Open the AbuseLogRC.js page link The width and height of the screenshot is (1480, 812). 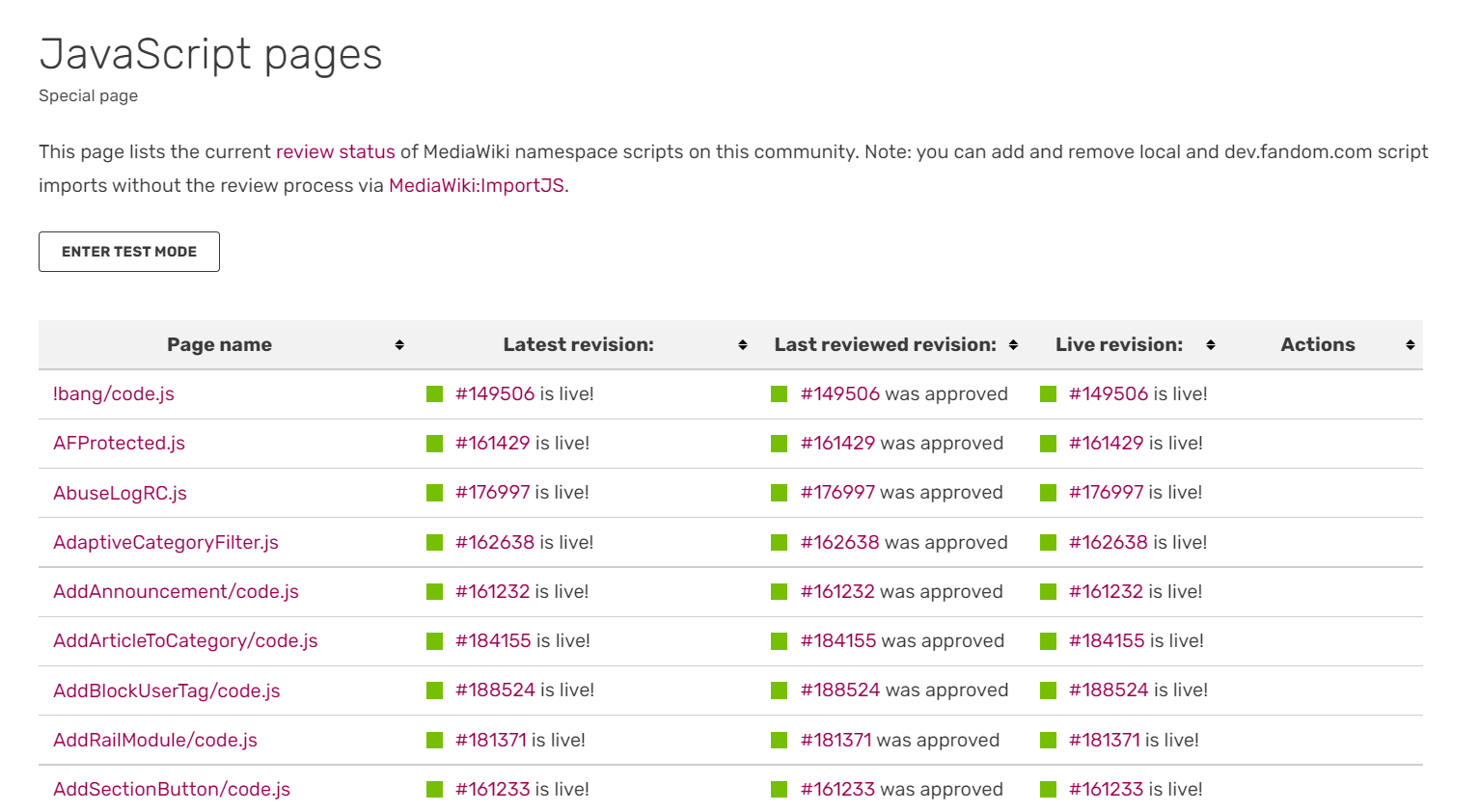click(x=120, y=493)
